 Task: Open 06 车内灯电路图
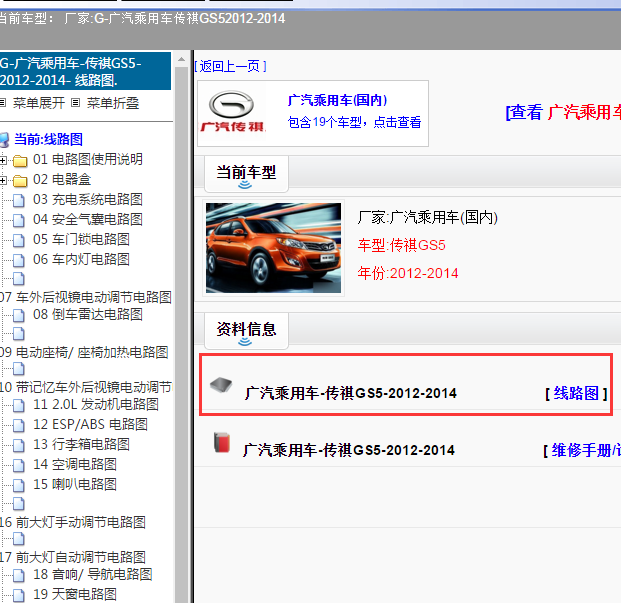coord(81,259)
